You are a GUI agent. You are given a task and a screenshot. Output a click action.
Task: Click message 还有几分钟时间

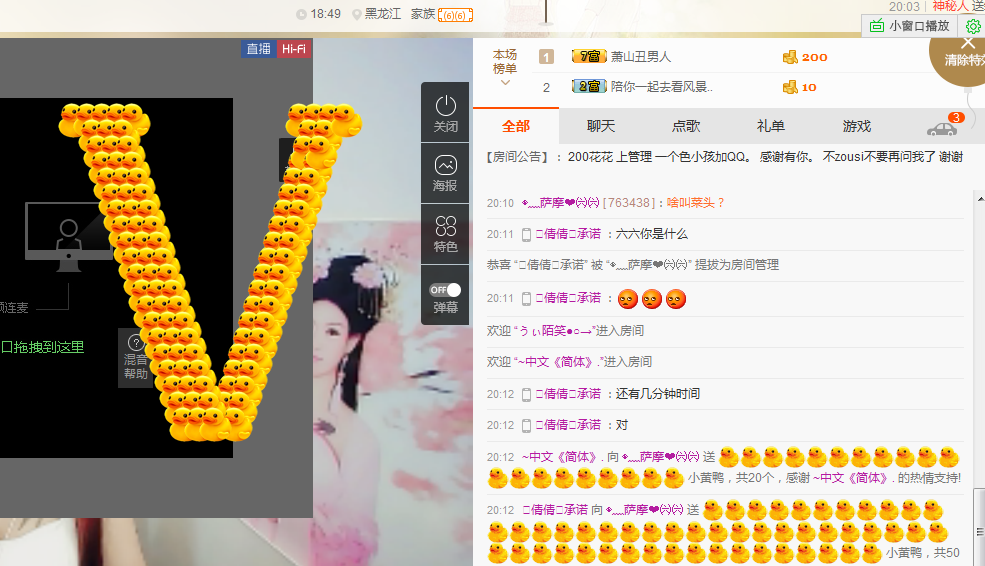pos(657,394)
